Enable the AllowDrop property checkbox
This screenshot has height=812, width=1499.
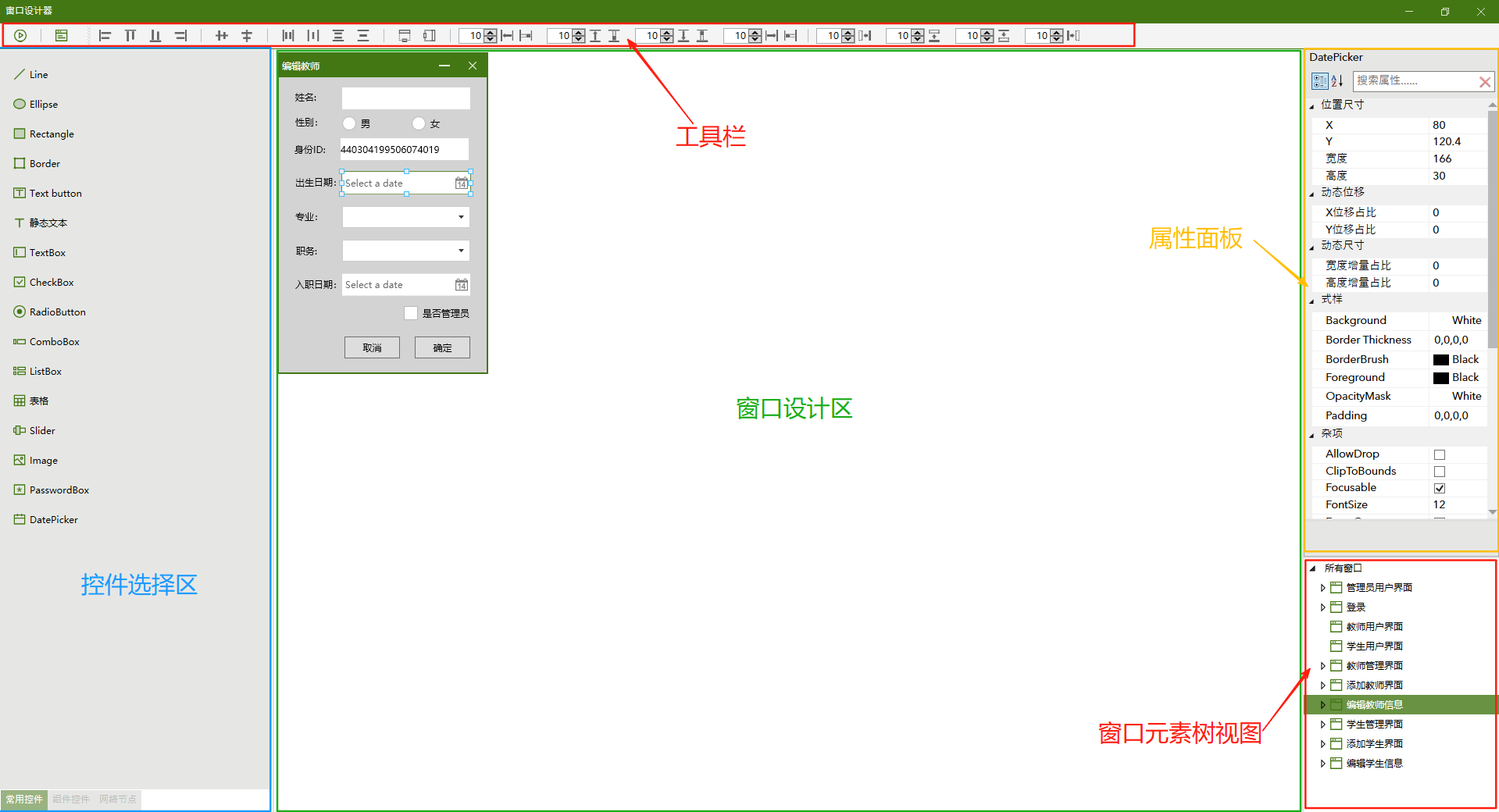(x=1440, y=454)
